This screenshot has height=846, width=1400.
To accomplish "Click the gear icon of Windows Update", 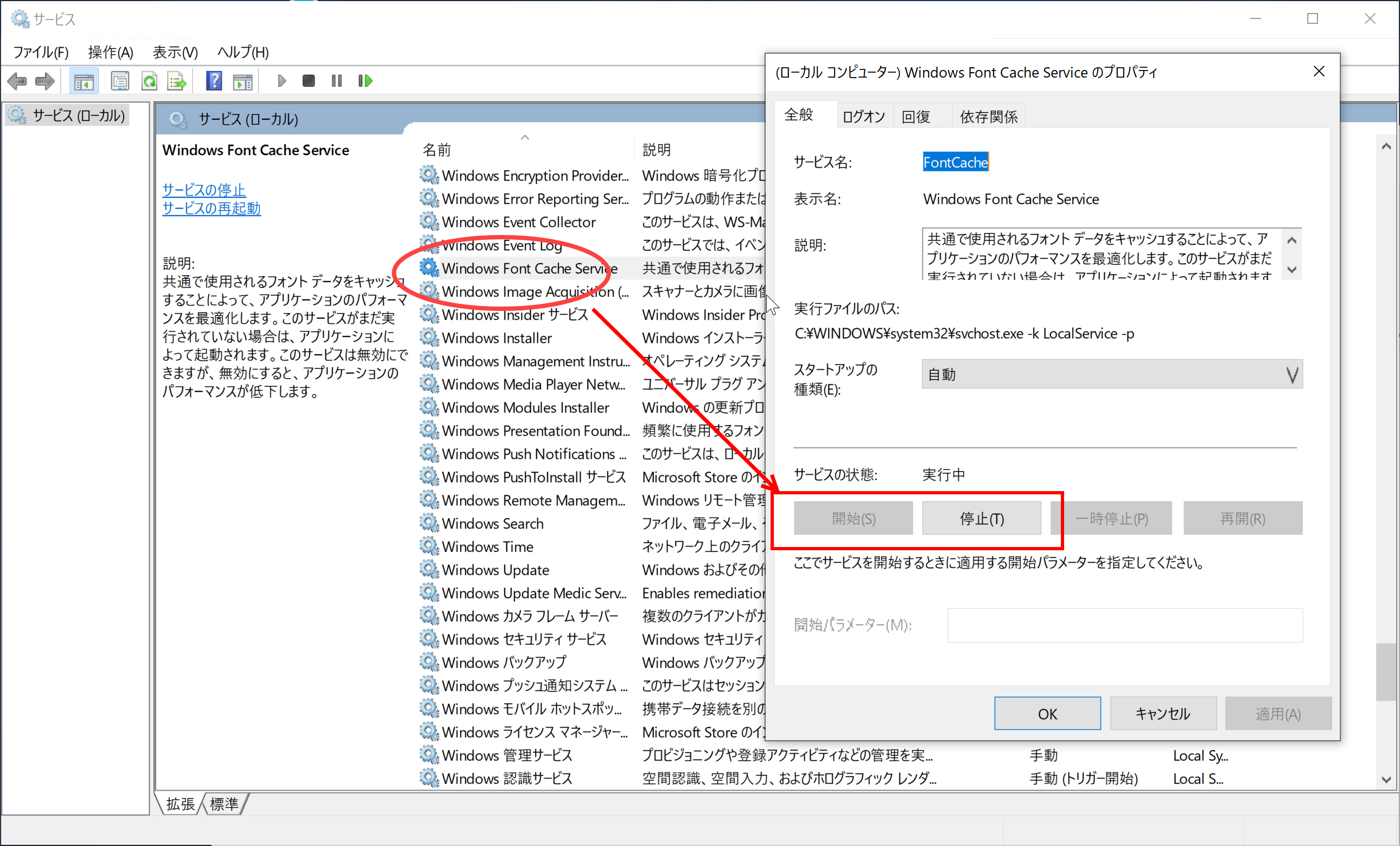I will point(429,569).
